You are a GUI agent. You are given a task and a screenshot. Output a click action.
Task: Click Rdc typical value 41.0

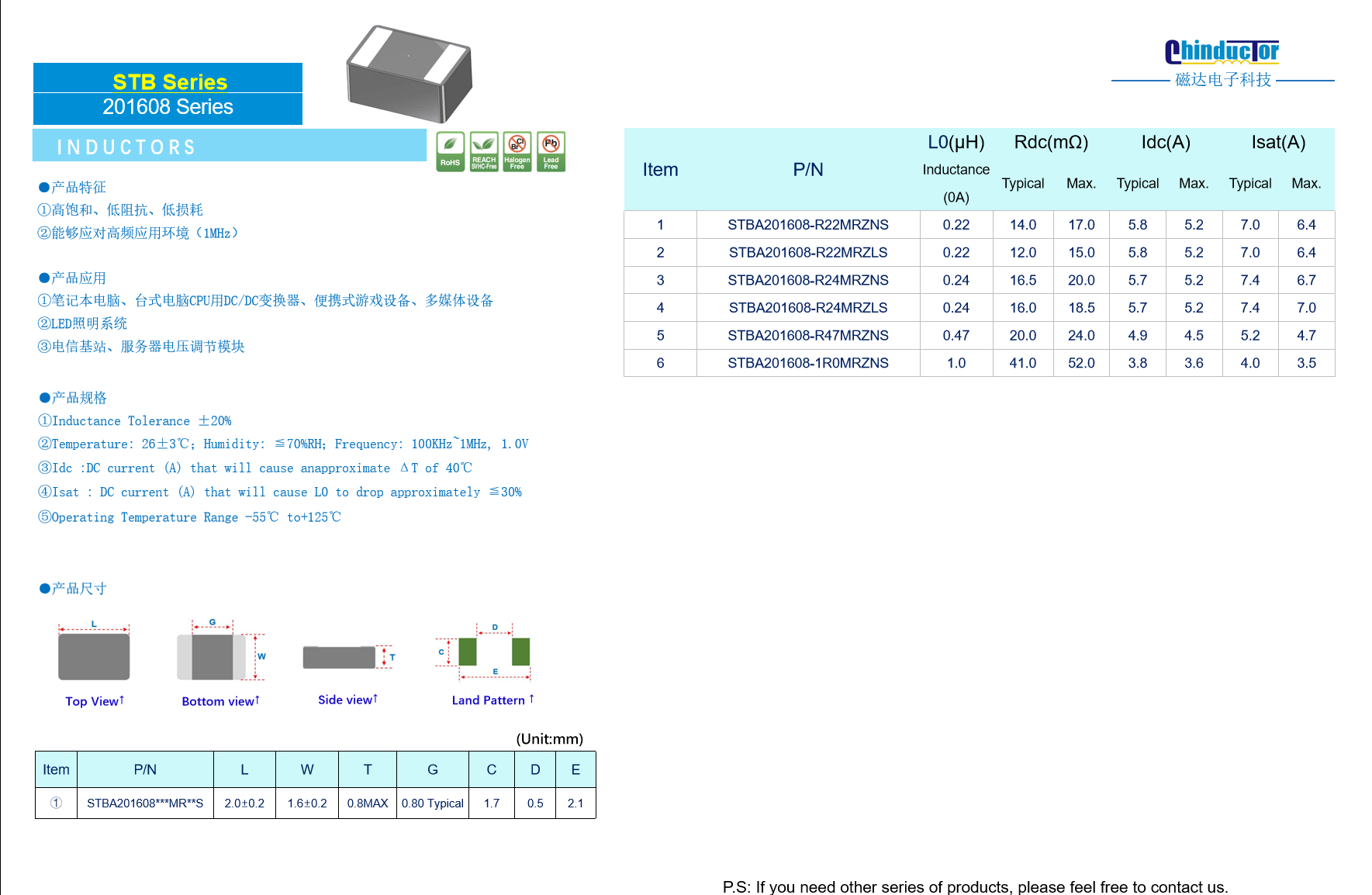coord(1023,363)
